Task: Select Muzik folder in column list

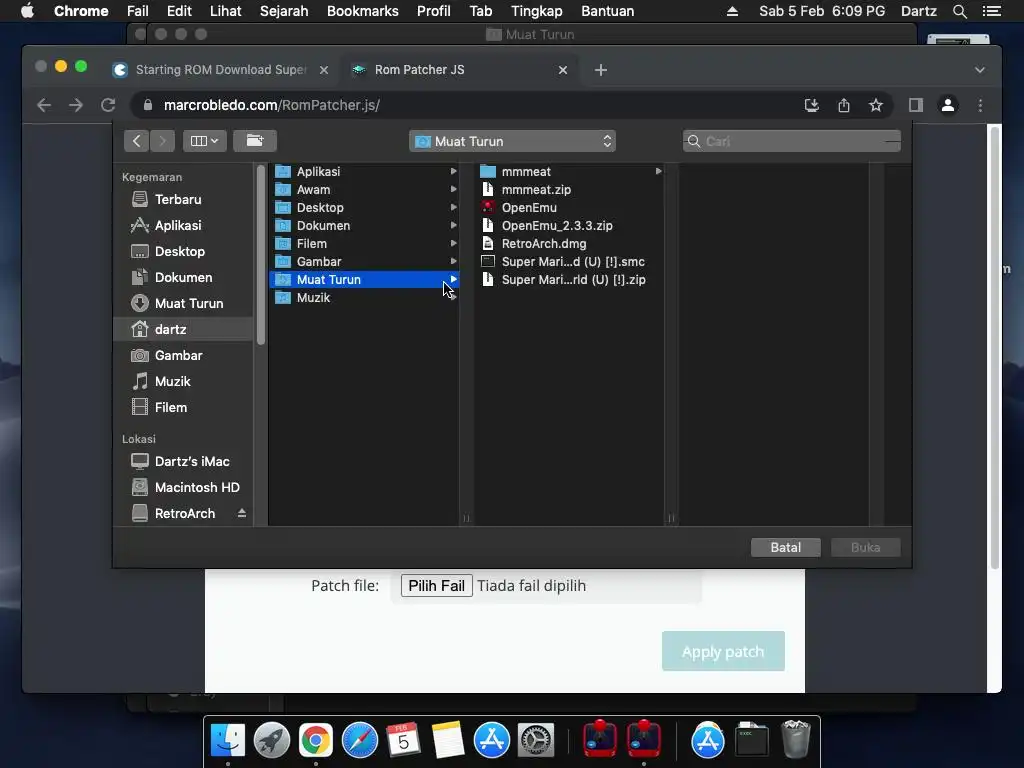Action: 364,298
